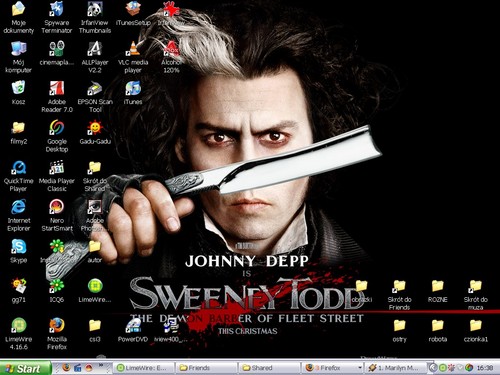Screen dimensions: 500x375
Task: Open Gadu-Gadu messenger icon
Action: (x=95, y=132)
